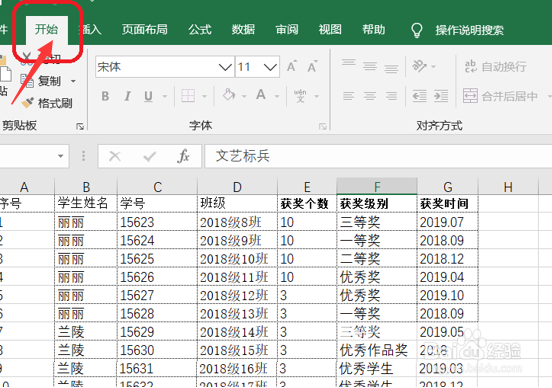Click cell 2018级12班

point(237,295)
